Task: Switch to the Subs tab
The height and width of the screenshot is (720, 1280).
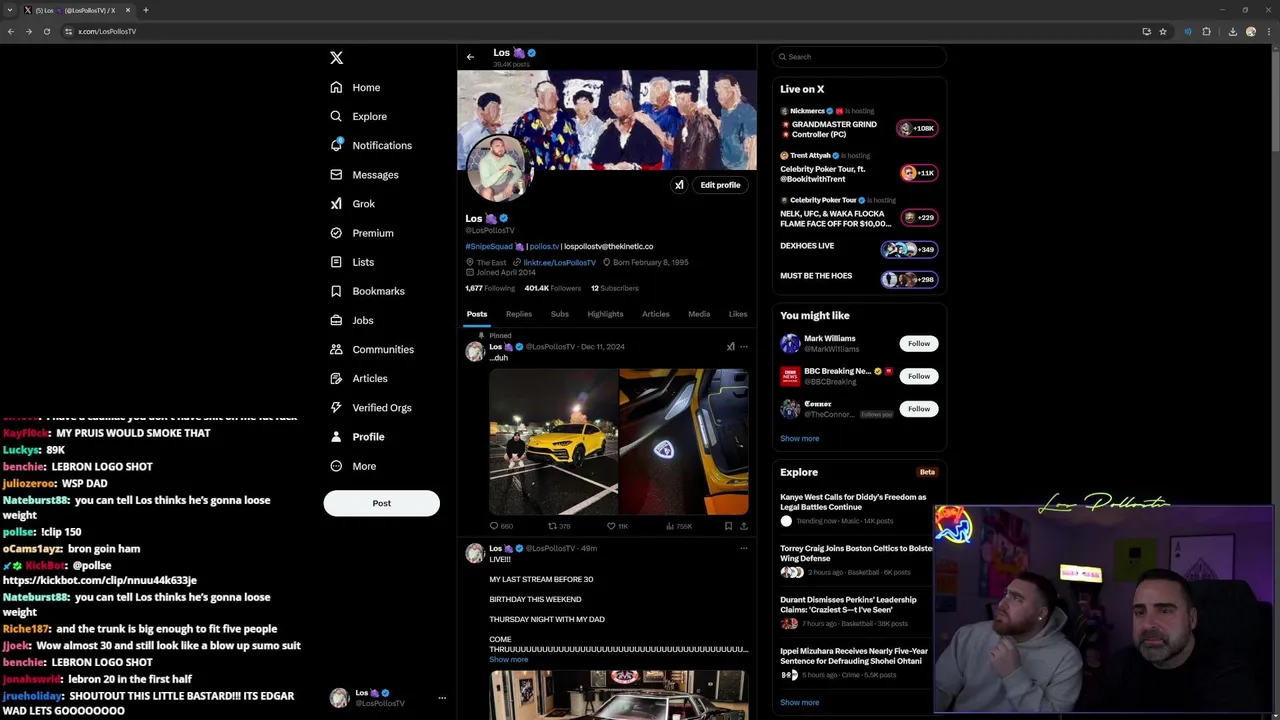Action: 560,314
